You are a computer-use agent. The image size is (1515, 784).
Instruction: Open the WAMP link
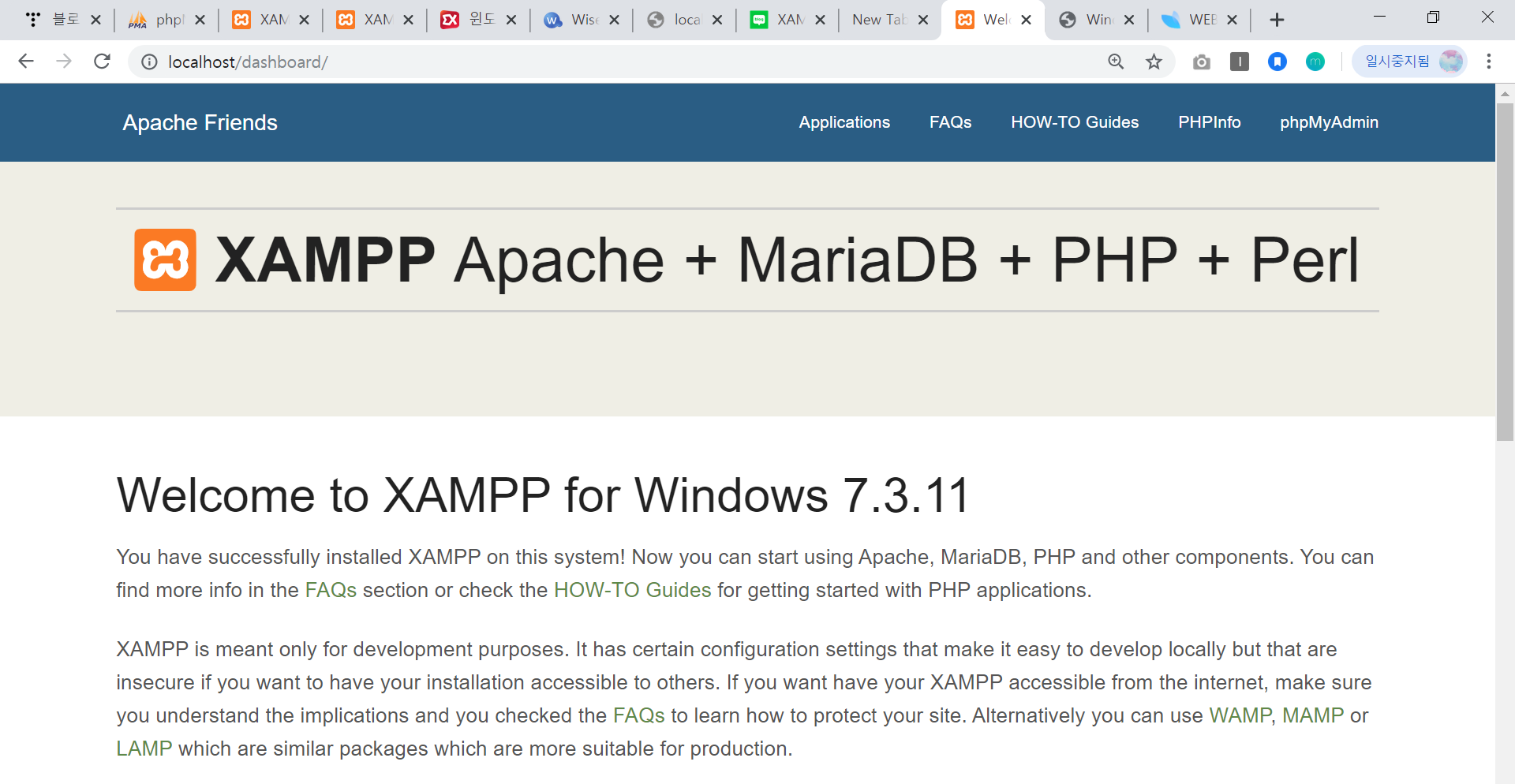pos(1240,715)
